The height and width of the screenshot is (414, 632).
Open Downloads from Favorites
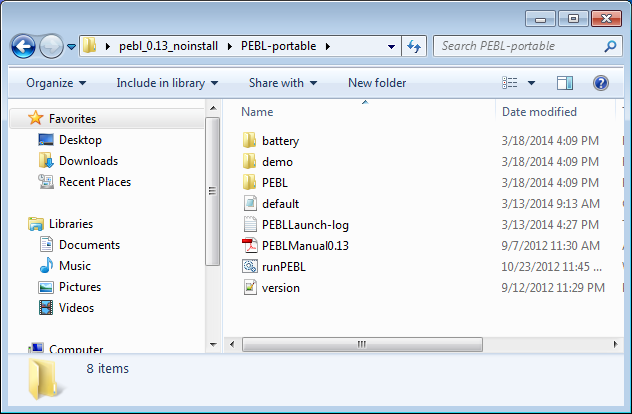pos(88,160)
